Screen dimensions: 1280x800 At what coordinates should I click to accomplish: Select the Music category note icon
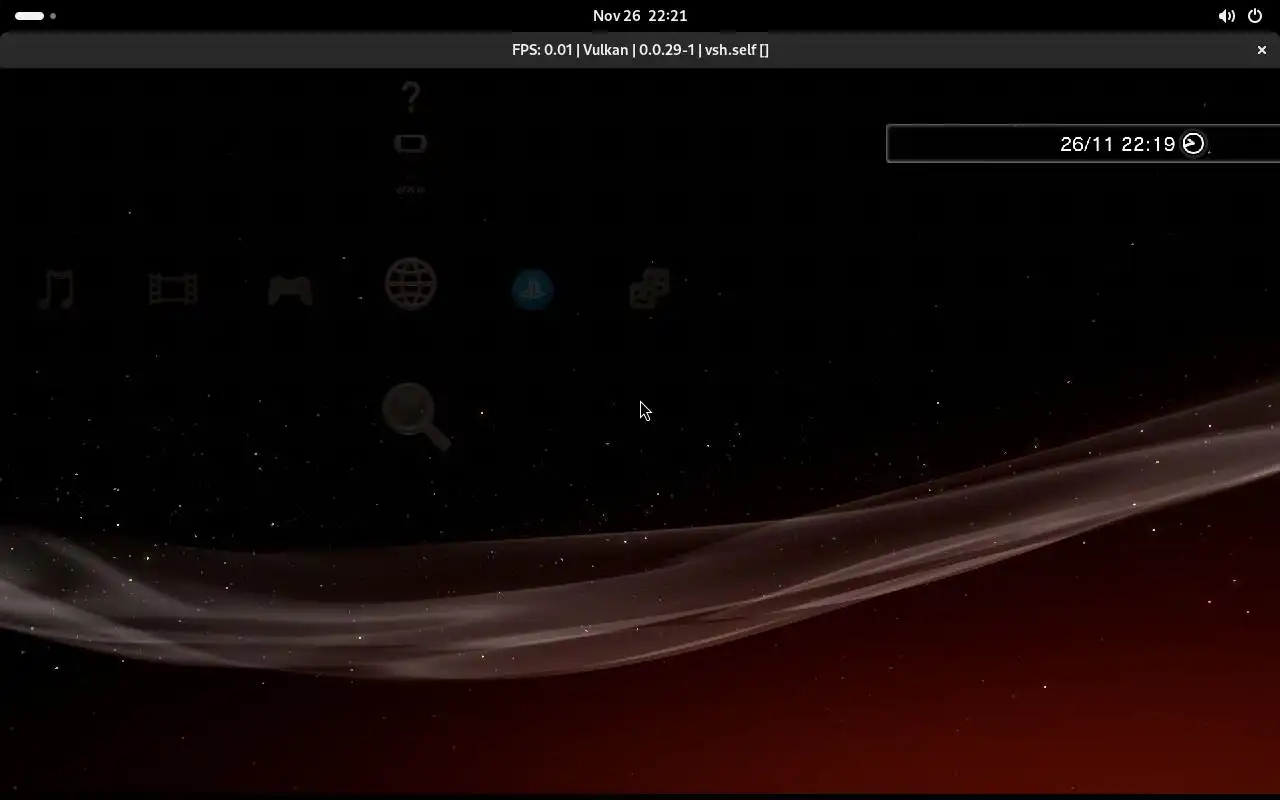pyautogui.click(x=57, y=290)
